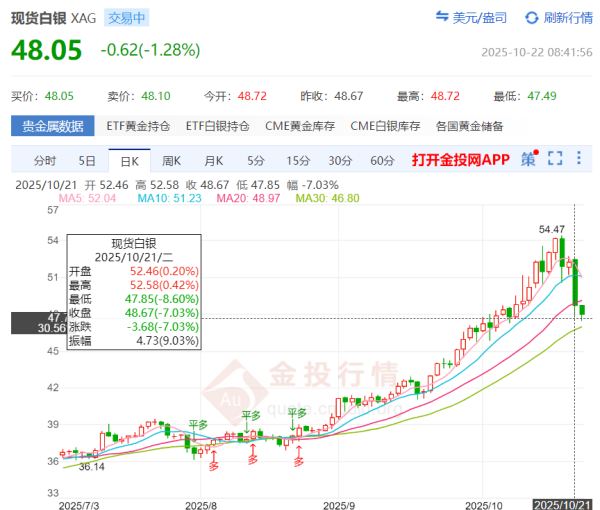Image resolution: width=600 pixels, height=510 pixels.
Task: Click the currency unit switch arrows icon
Action: [x=443, y=18]
